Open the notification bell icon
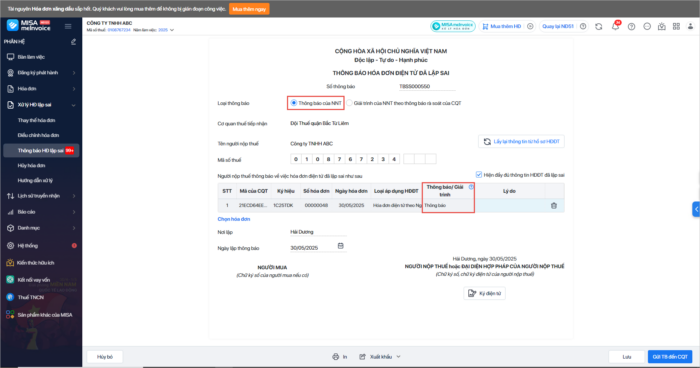This screenshot has height=368, width=700. [615, 27]
